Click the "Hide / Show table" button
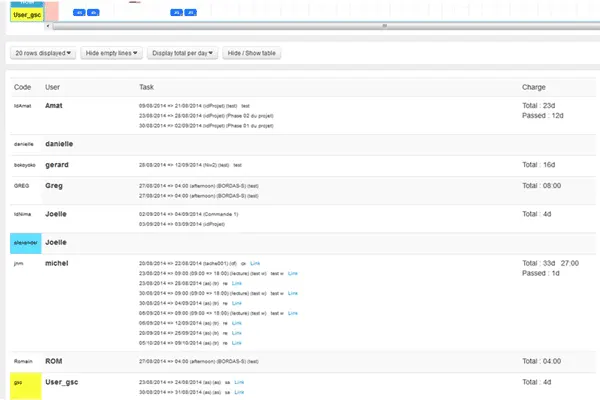The width and height of the screenshot is (600, 400). (254, 52)
